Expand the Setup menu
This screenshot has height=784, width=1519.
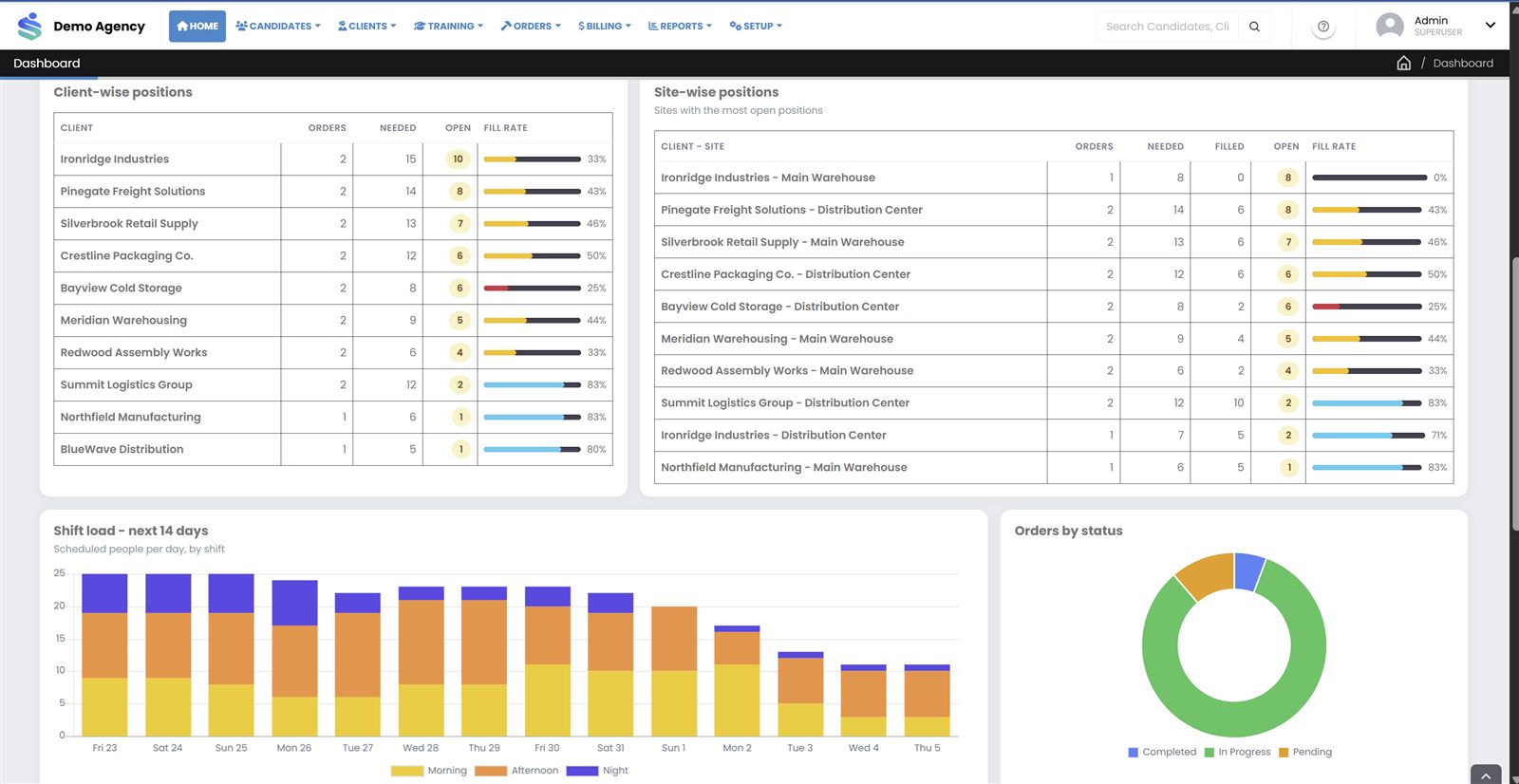pyautogui.click(x=756, y=27)
